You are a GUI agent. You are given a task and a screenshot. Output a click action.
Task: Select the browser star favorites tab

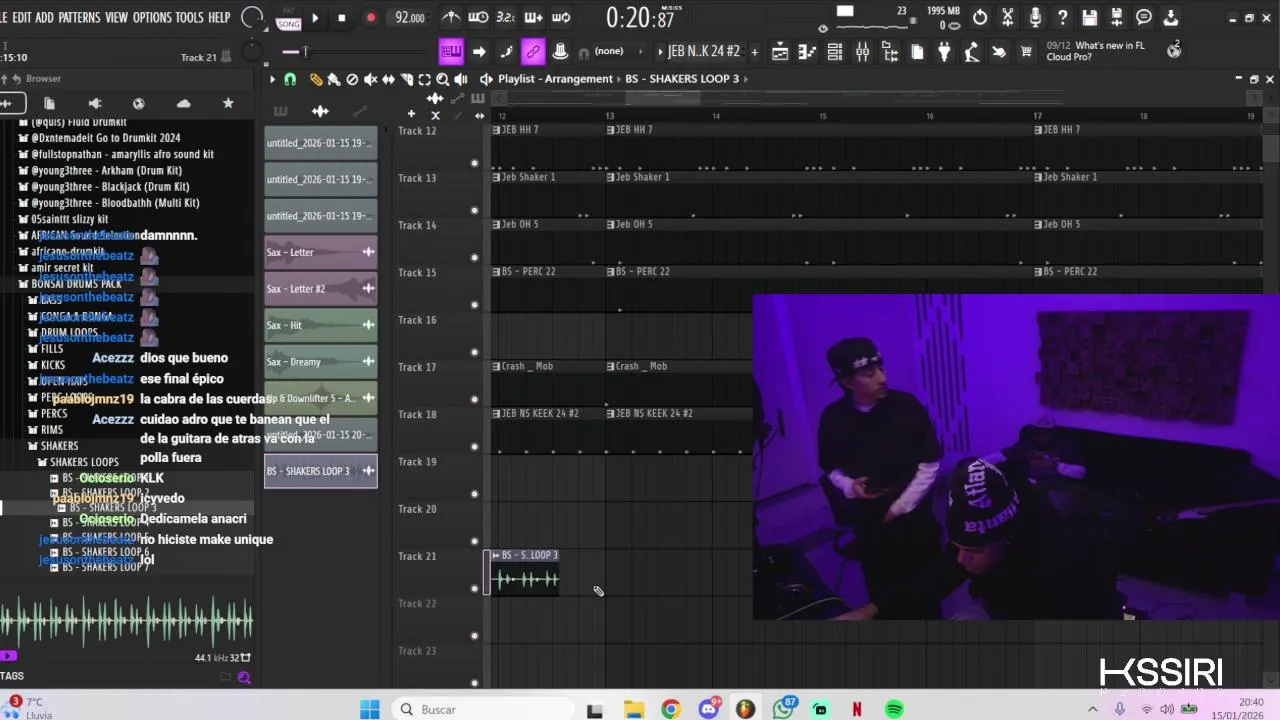point(228,103)
